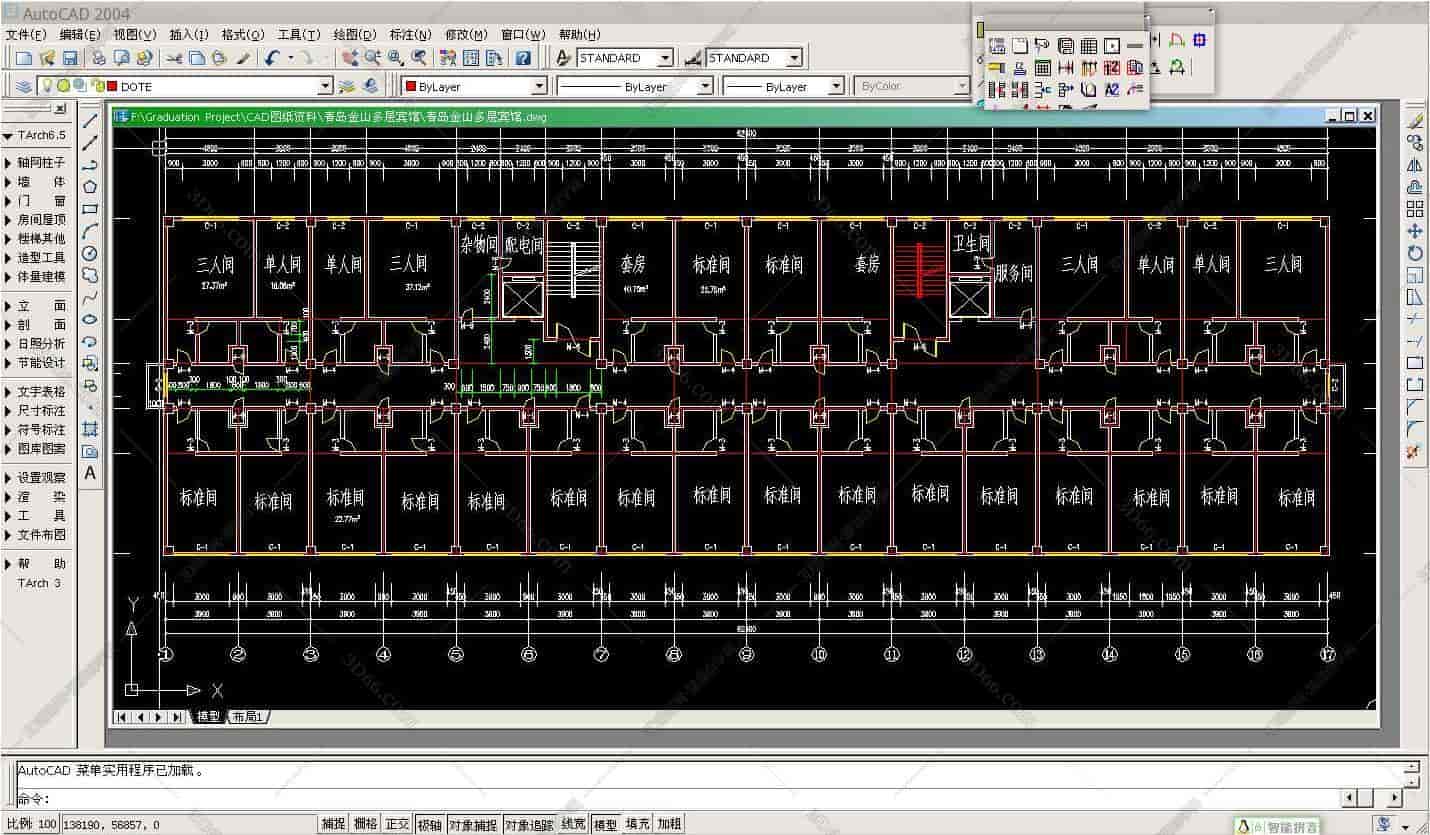Turn on 线宽 lineweight display
This screenshot has height=835, width=1430.
point(570,823)
